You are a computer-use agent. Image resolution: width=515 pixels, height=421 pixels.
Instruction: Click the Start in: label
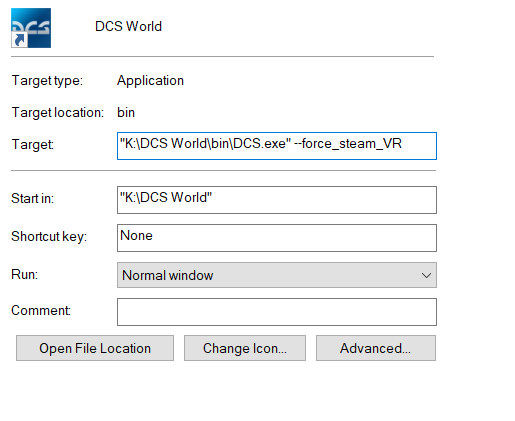[33, 198]
